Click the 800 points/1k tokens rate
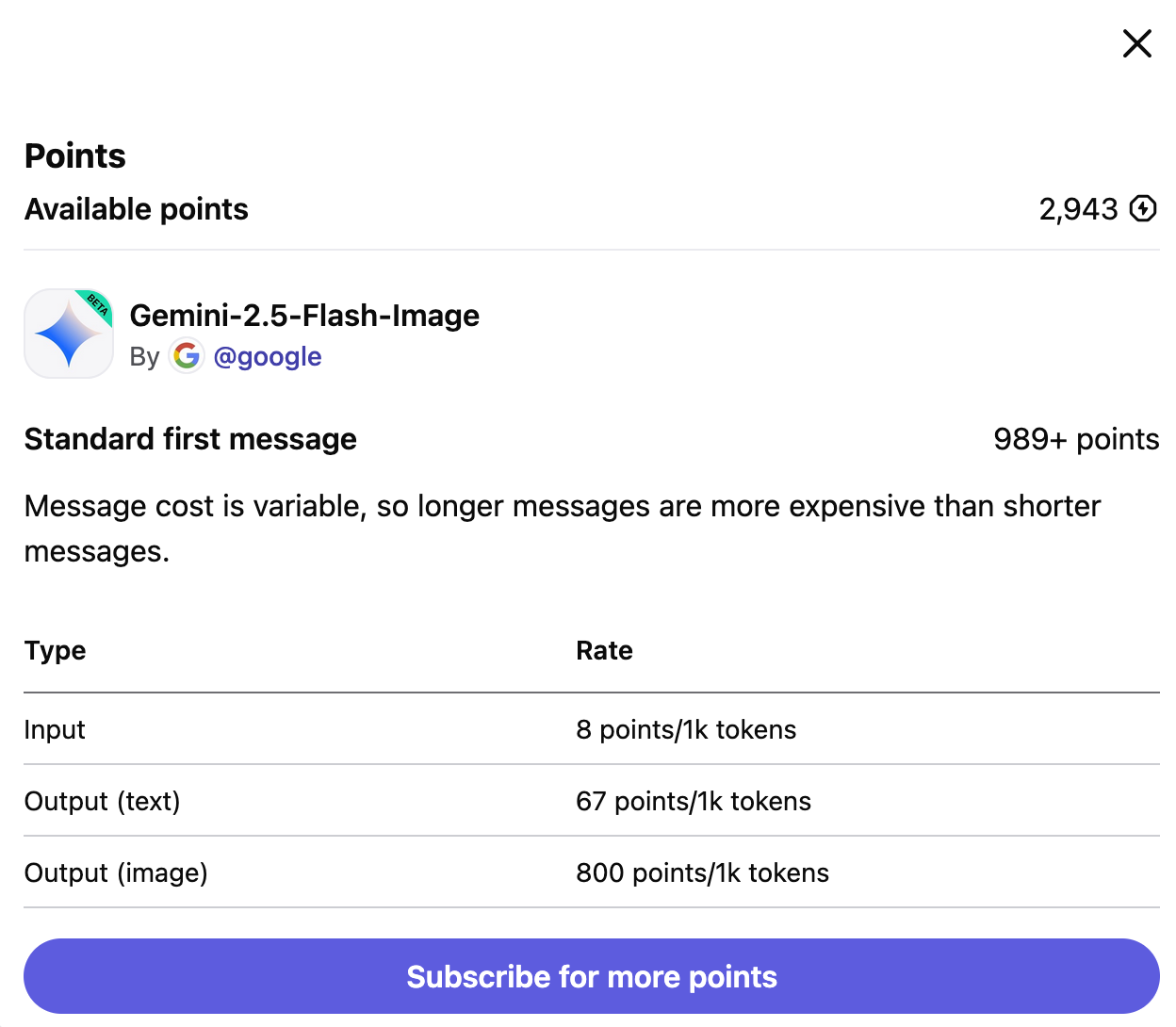Viewport: 1176px width, 1027px height. pos(702,872)
